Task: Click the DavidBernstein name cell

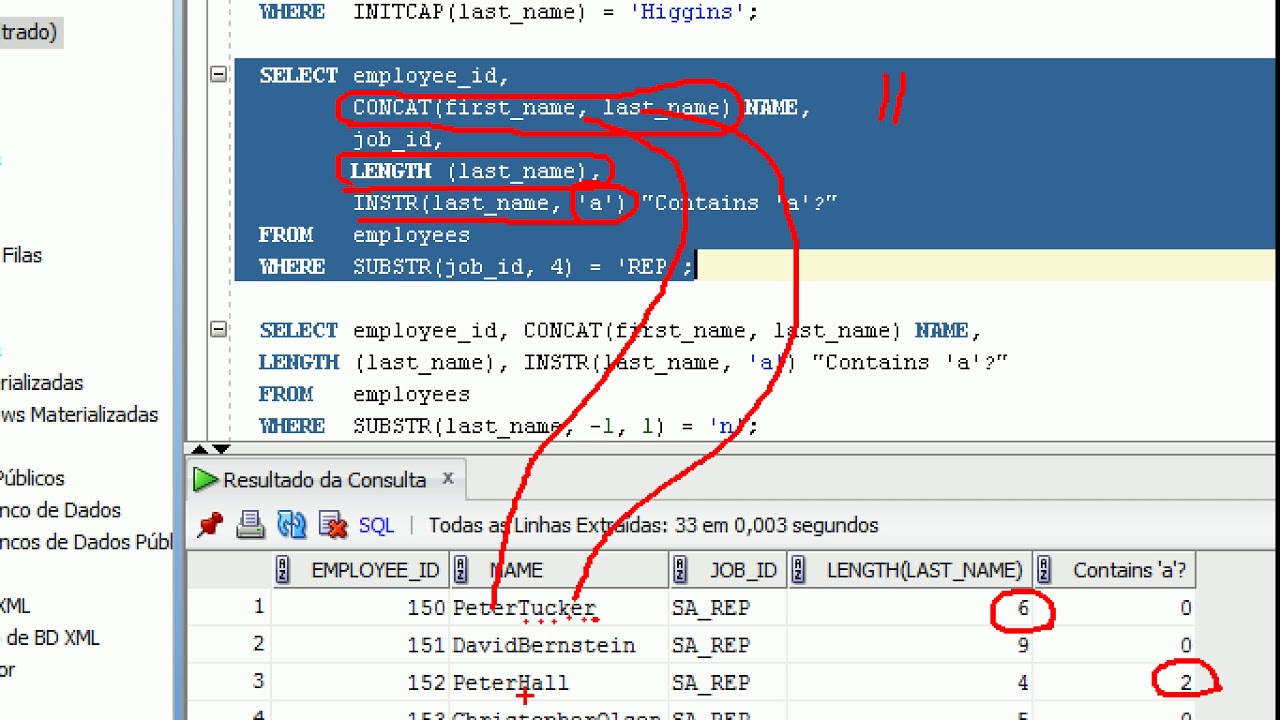Action: (559, 645)
